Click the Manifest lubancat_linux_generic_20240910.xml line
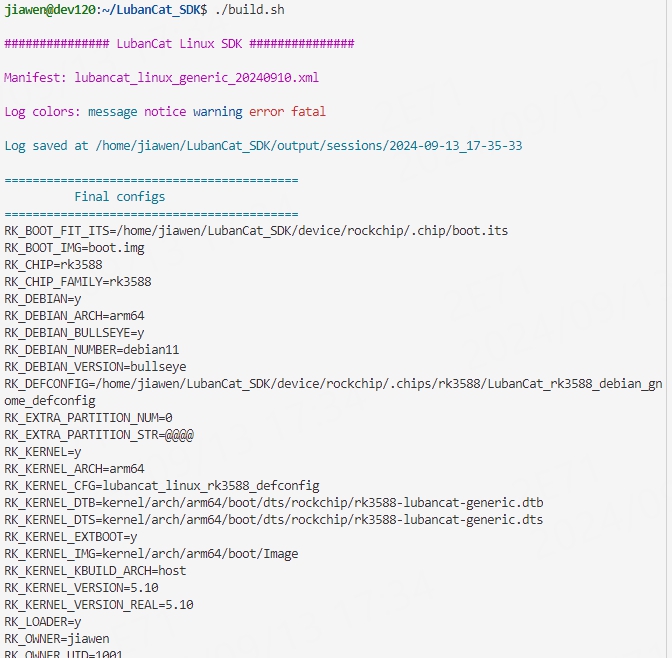 click(162, 78)
